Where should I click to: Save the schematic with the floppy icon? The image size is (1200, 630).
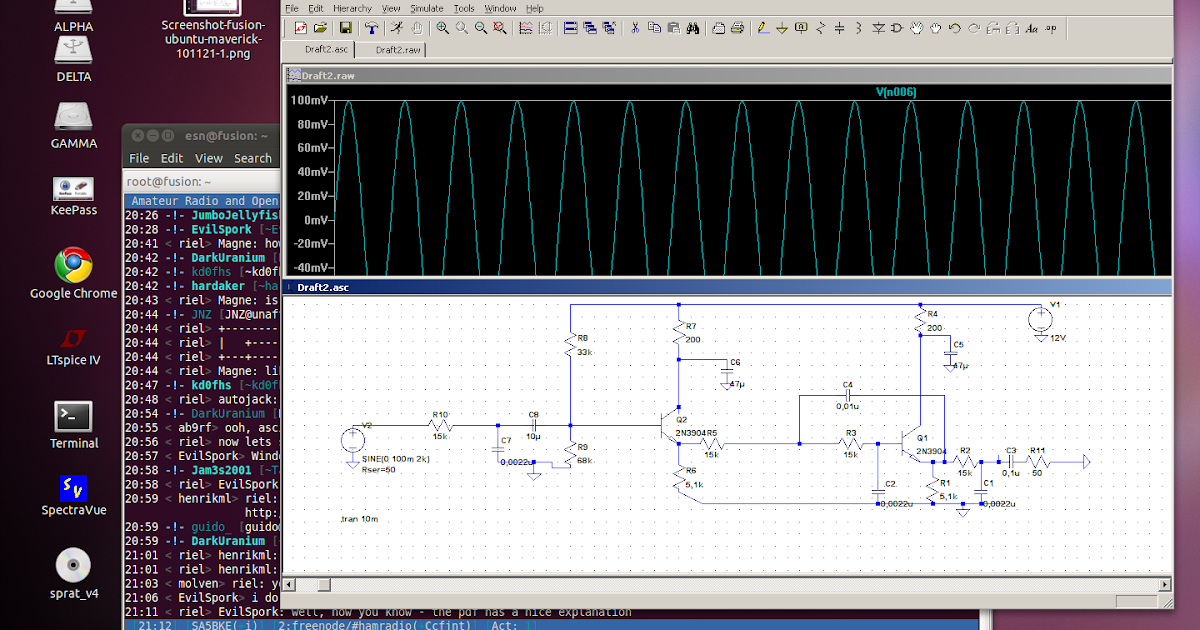click(x=346, y=28)
